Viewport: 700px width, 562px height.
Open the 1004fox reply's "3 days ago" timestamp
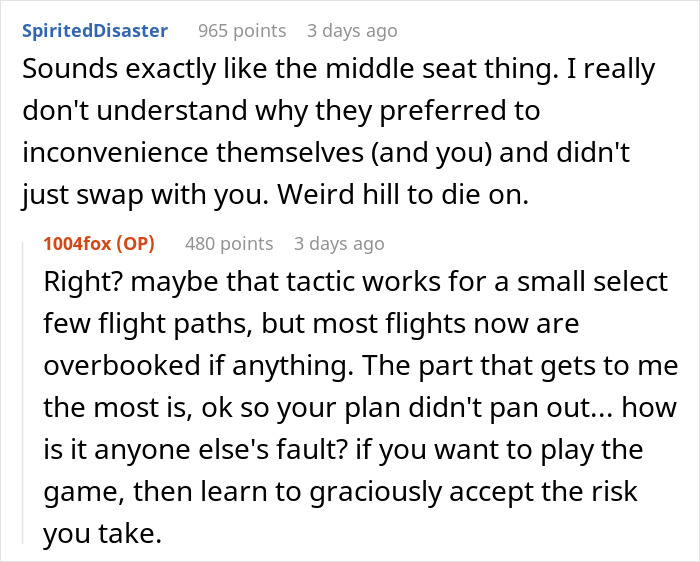pos(339,244)
